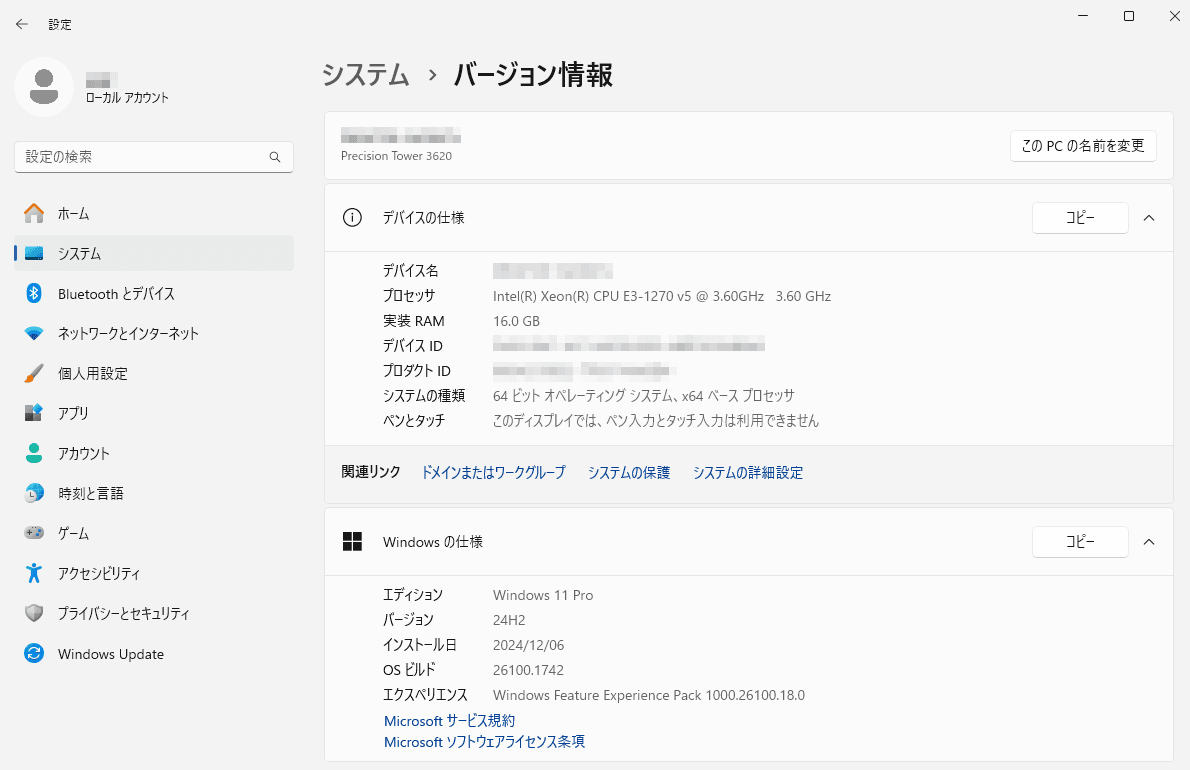Screen dimensions: 1190x770
Task: Click the Bluetooth icon in sidebar
Action: point(34,294)
